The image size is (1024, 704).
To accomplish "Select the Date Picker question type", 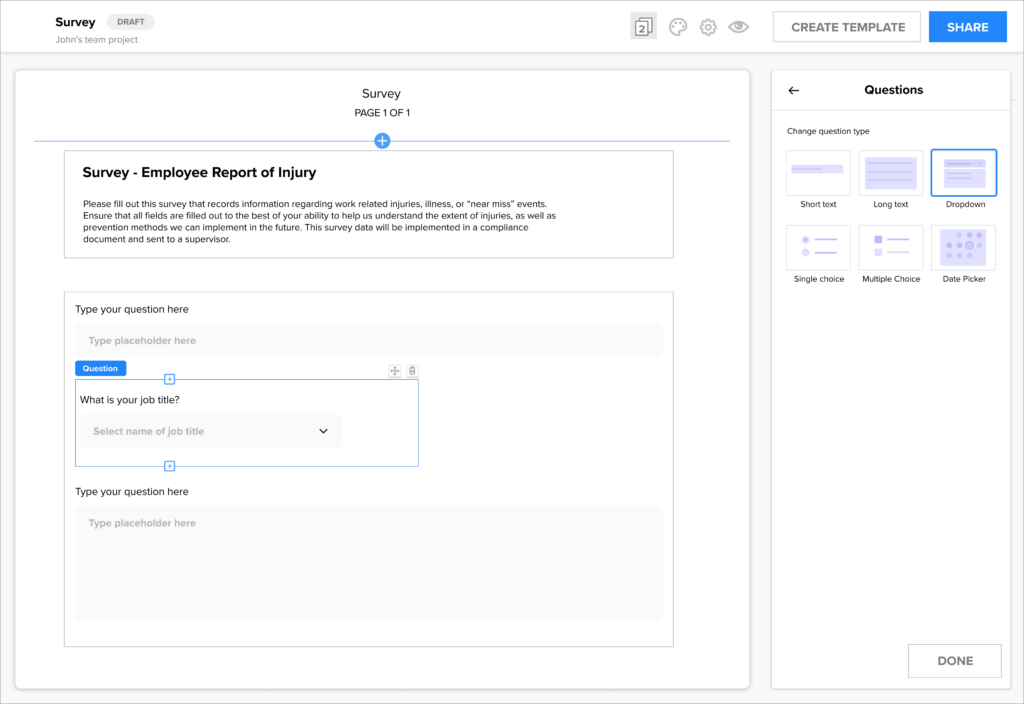I will coord(963,248).
